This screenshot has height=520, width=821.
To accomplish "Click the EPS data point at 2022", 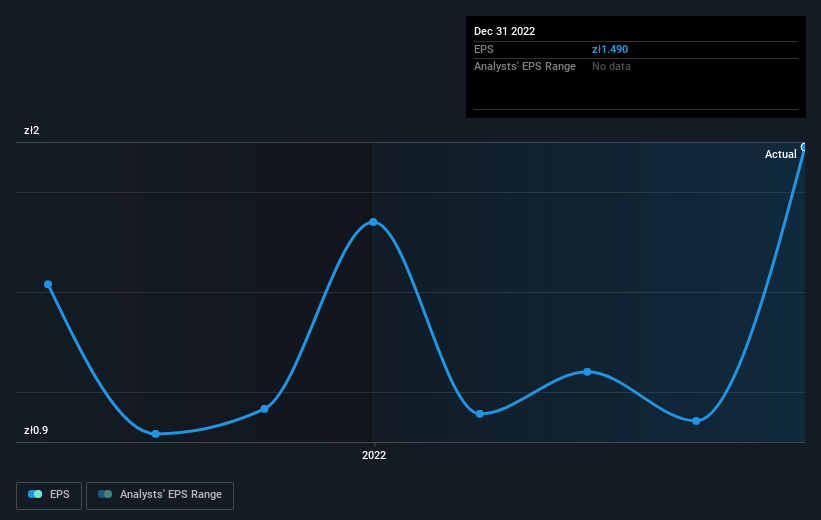I will pyautogui.click(x=373, y=222).
